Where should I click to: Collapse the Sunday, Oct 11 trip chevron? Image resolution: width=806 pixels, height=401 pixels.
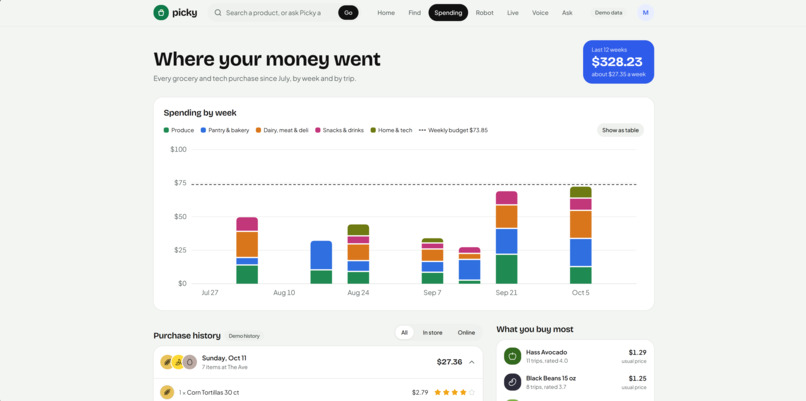[471, 362]
